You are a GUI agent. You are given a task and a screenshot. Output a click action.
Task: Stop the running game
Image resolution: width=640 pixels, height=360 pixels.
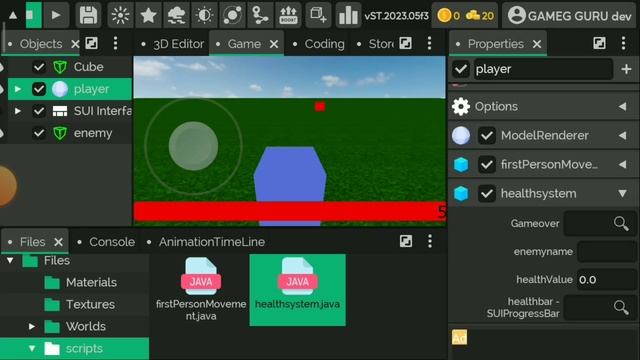[33, 15]
